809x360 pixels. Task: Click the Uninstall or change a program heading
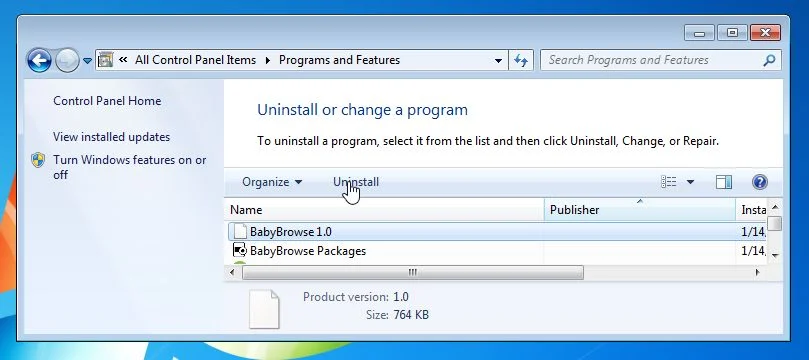(362, 110)
